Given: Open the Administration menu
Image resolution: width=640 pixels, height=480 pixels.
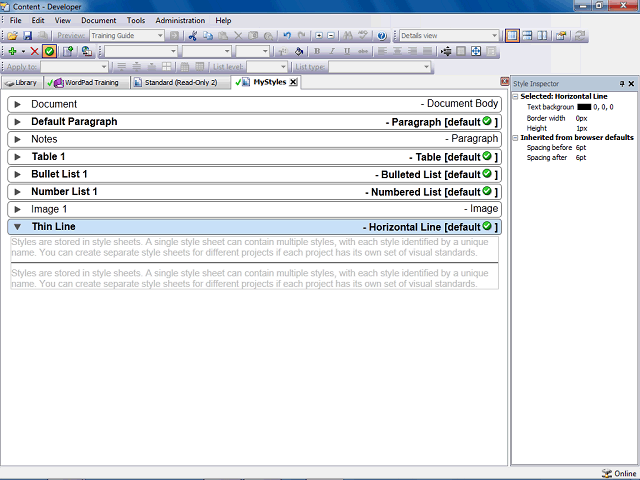Looking at the screenshot, I should [x=180, y=20].
